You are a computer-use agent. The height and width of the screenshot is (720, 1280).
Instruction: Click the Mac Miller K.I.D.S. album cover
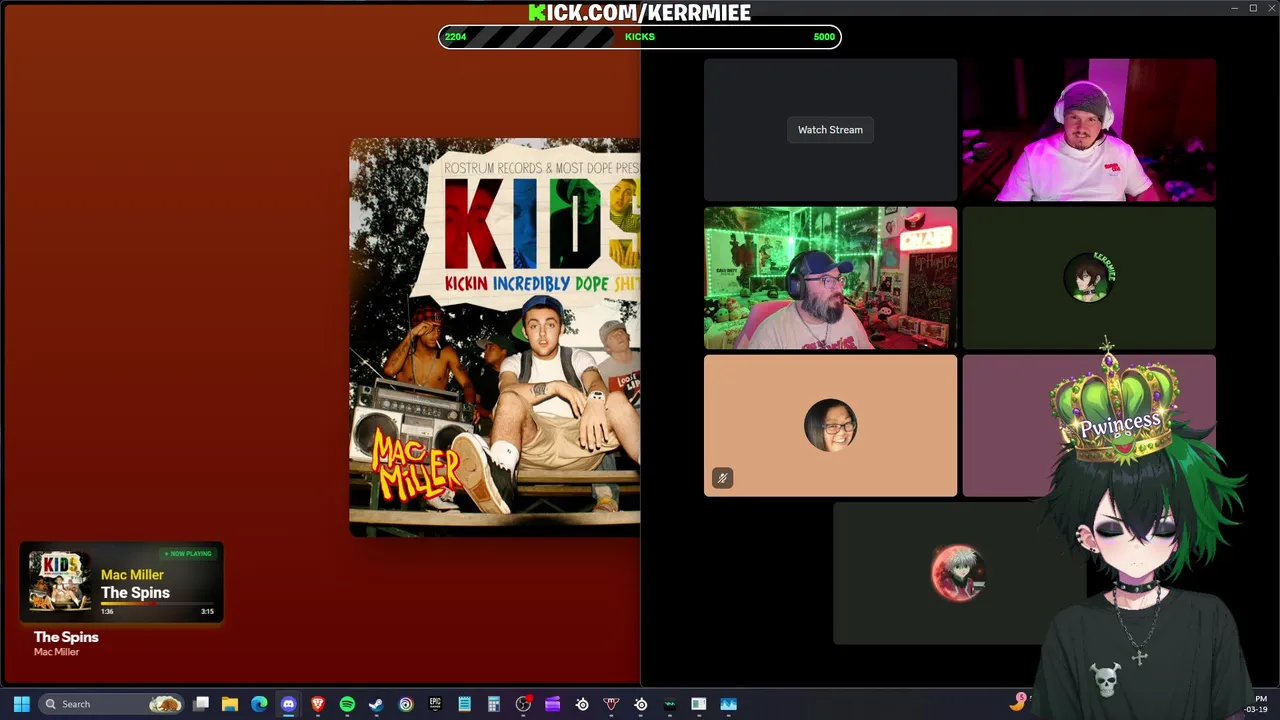495,337
